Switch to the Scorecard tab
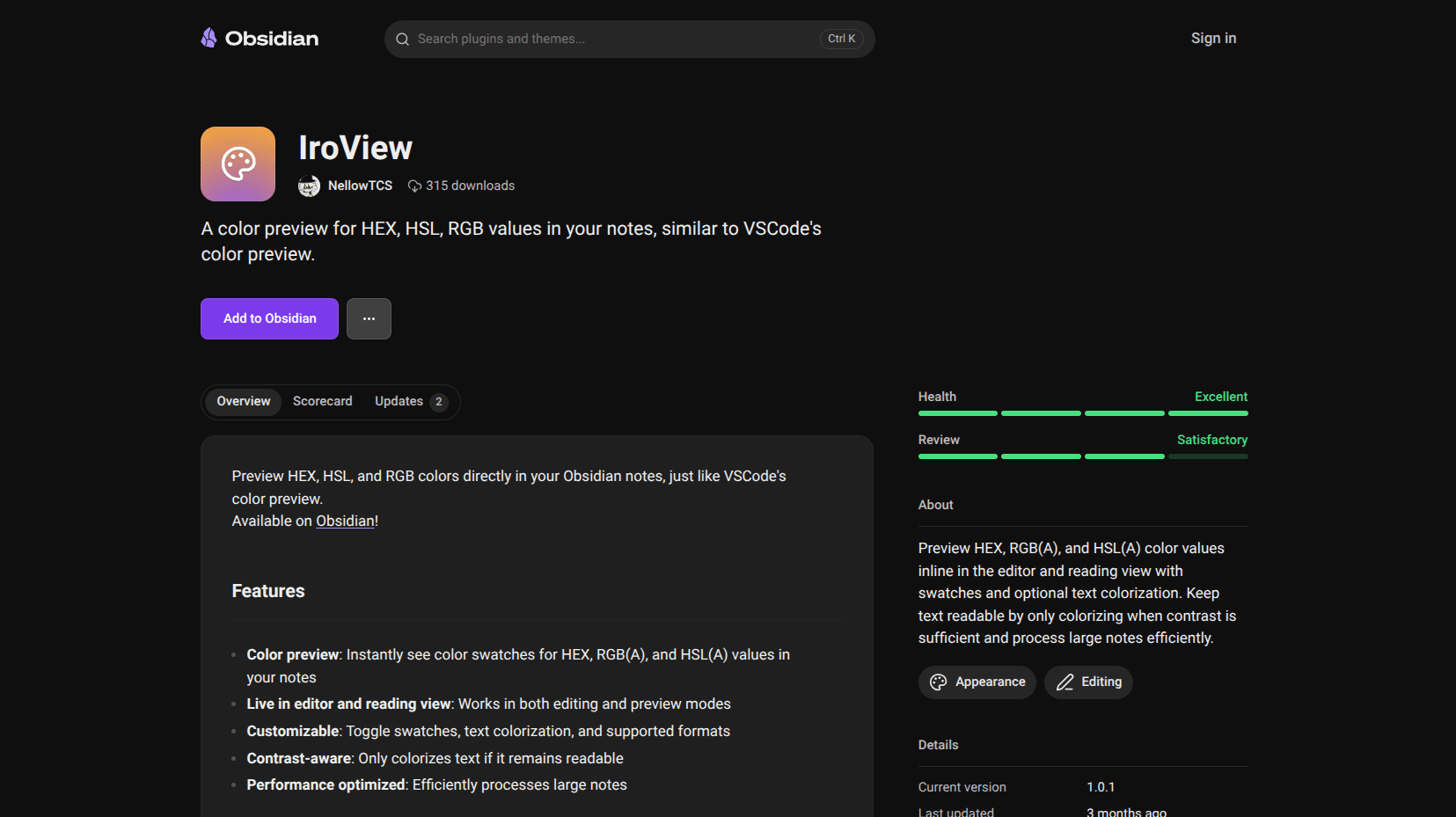The width and height of the screenshot is (1456, 817). (x=323, y=402)
